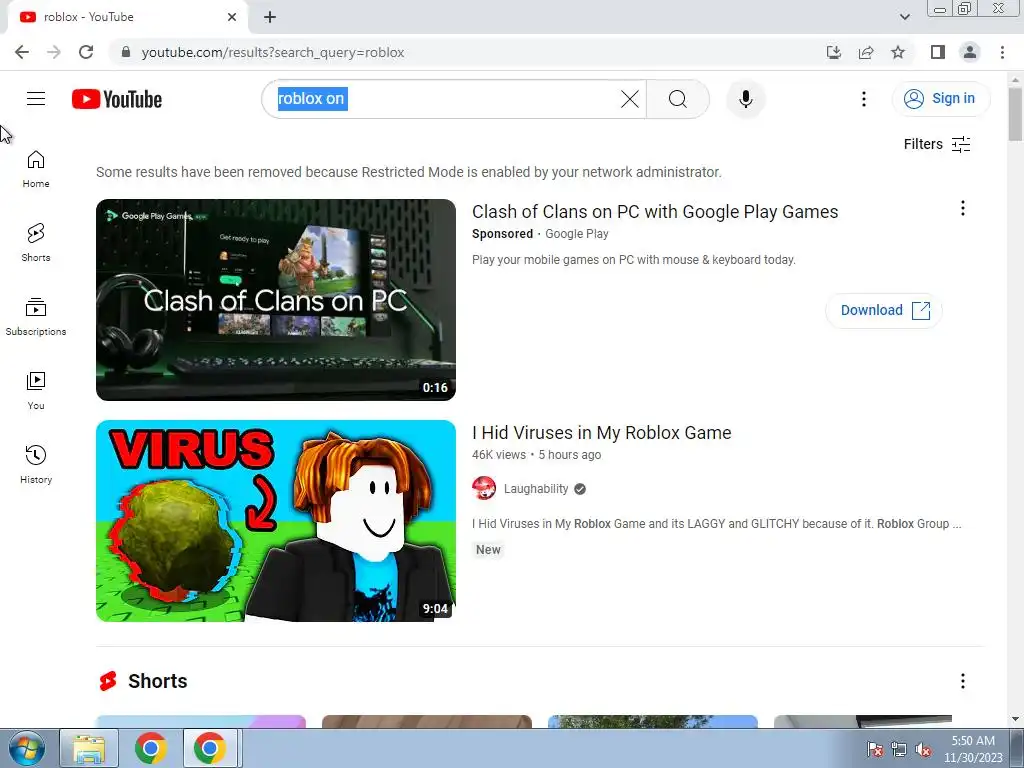Open the Chrome profile avatar
The width and height of the screenshot is (1024, 768).
(x=970, y=52)
